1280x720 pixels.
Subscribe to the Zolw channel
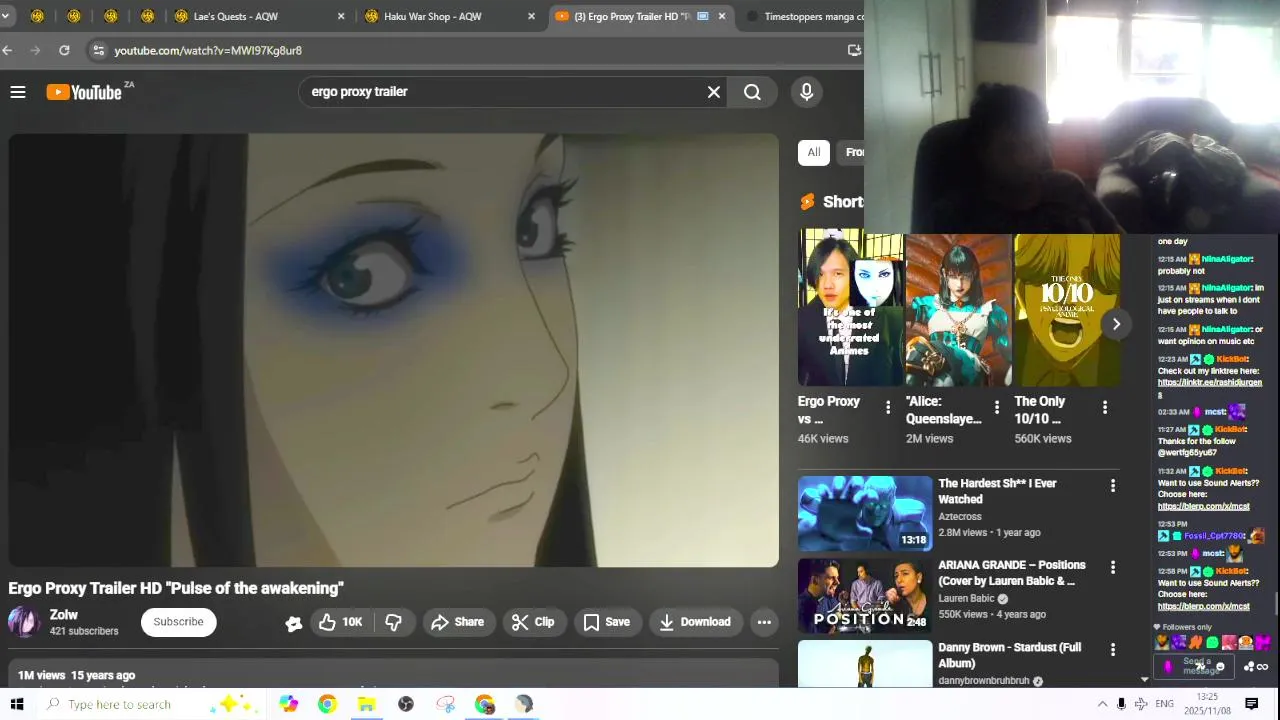[x=178, y=622]
